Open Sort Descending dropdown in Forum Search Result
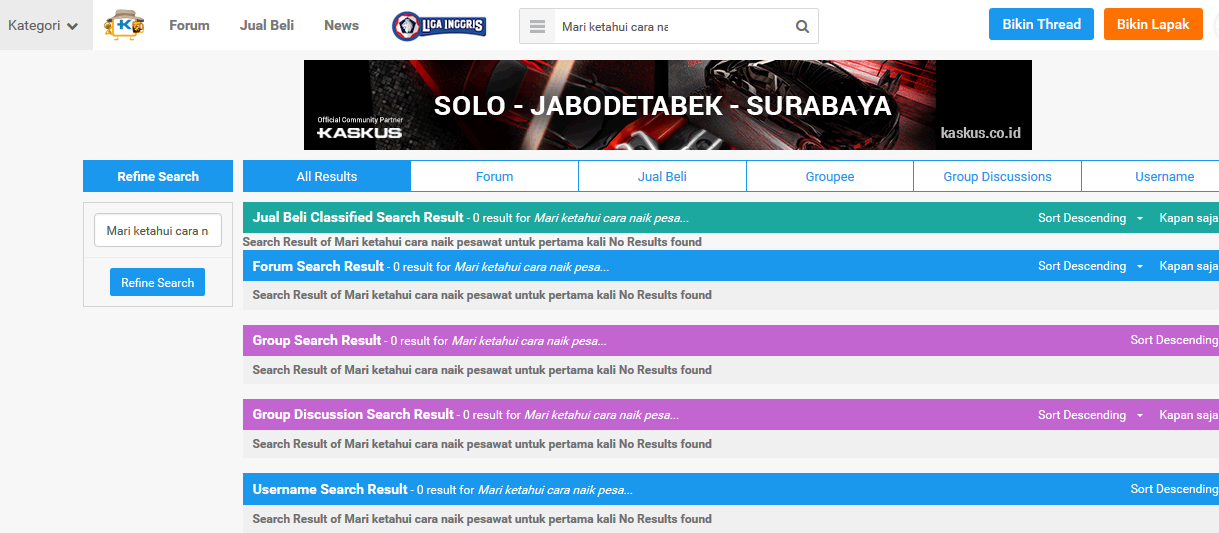This screenshot has width=1219, height=533. tap(1090, 266)
